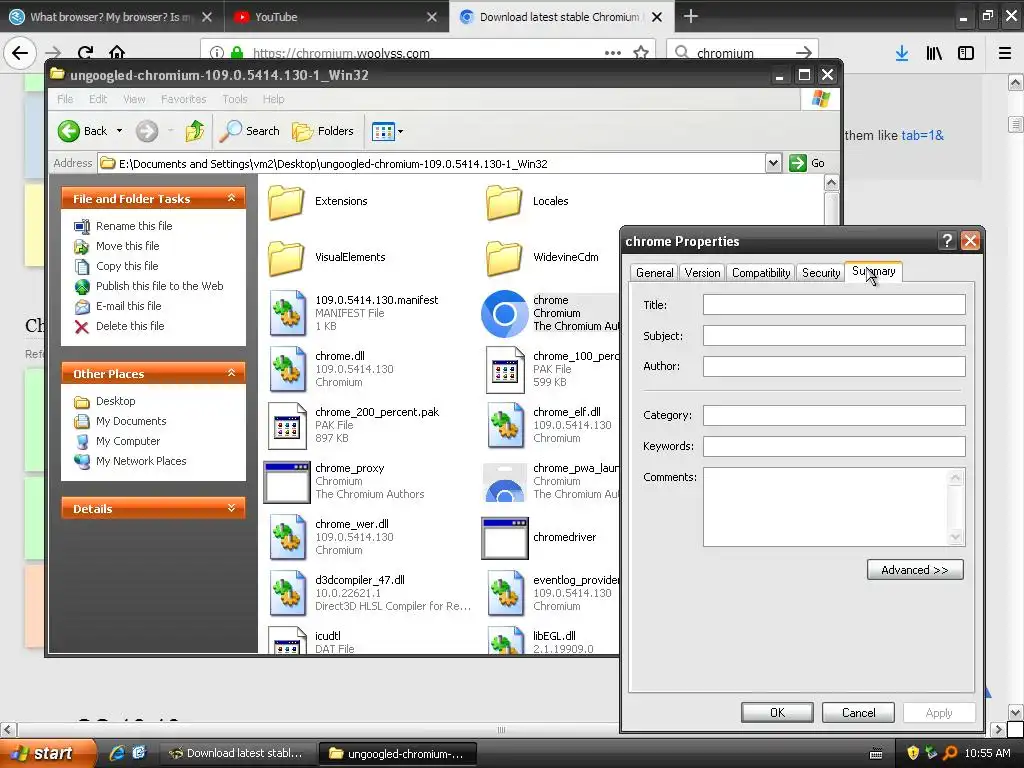Click Firefox reload page icon
The height and width of the screenshot is (768, 1024).
coord(86,52)
